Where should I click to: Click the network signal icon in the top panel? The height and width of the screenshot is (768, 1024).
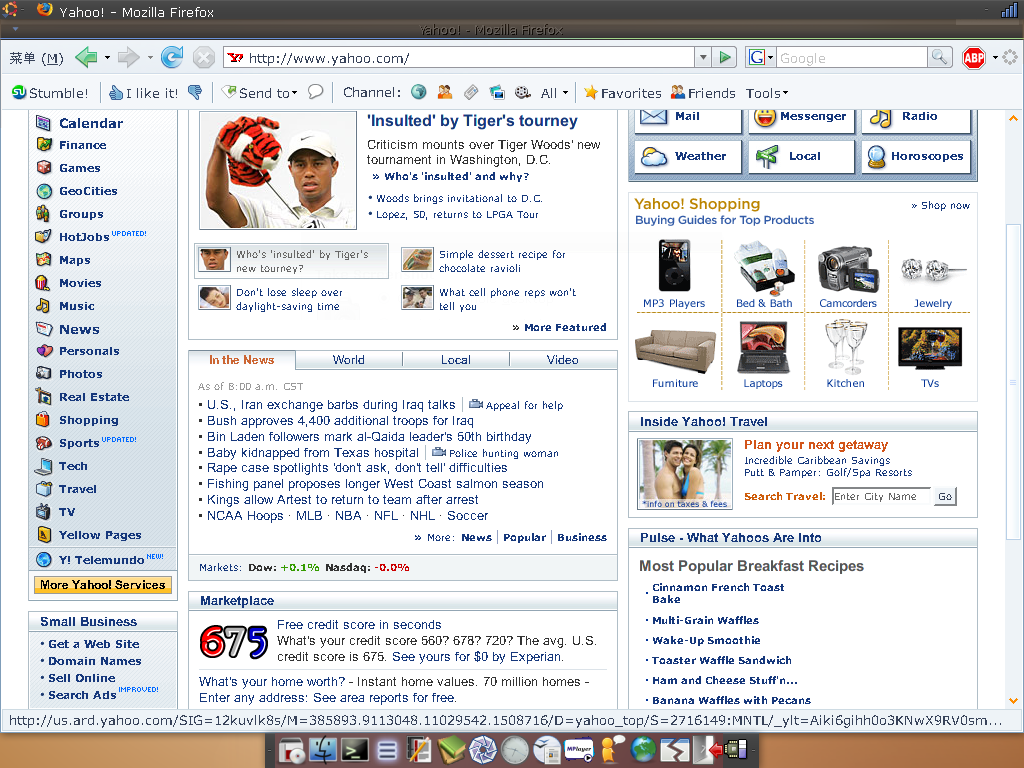1008,10
